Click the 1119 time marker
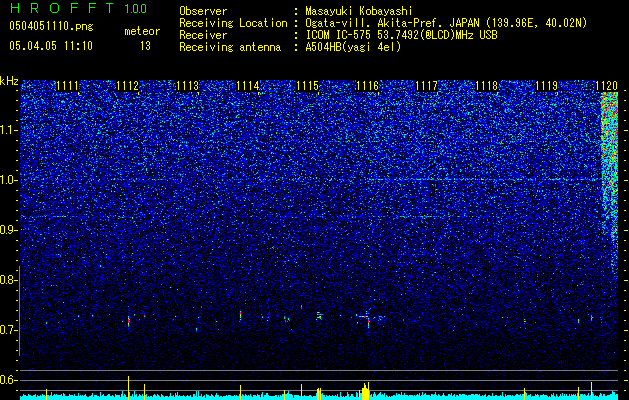 [x=547, y=86]
